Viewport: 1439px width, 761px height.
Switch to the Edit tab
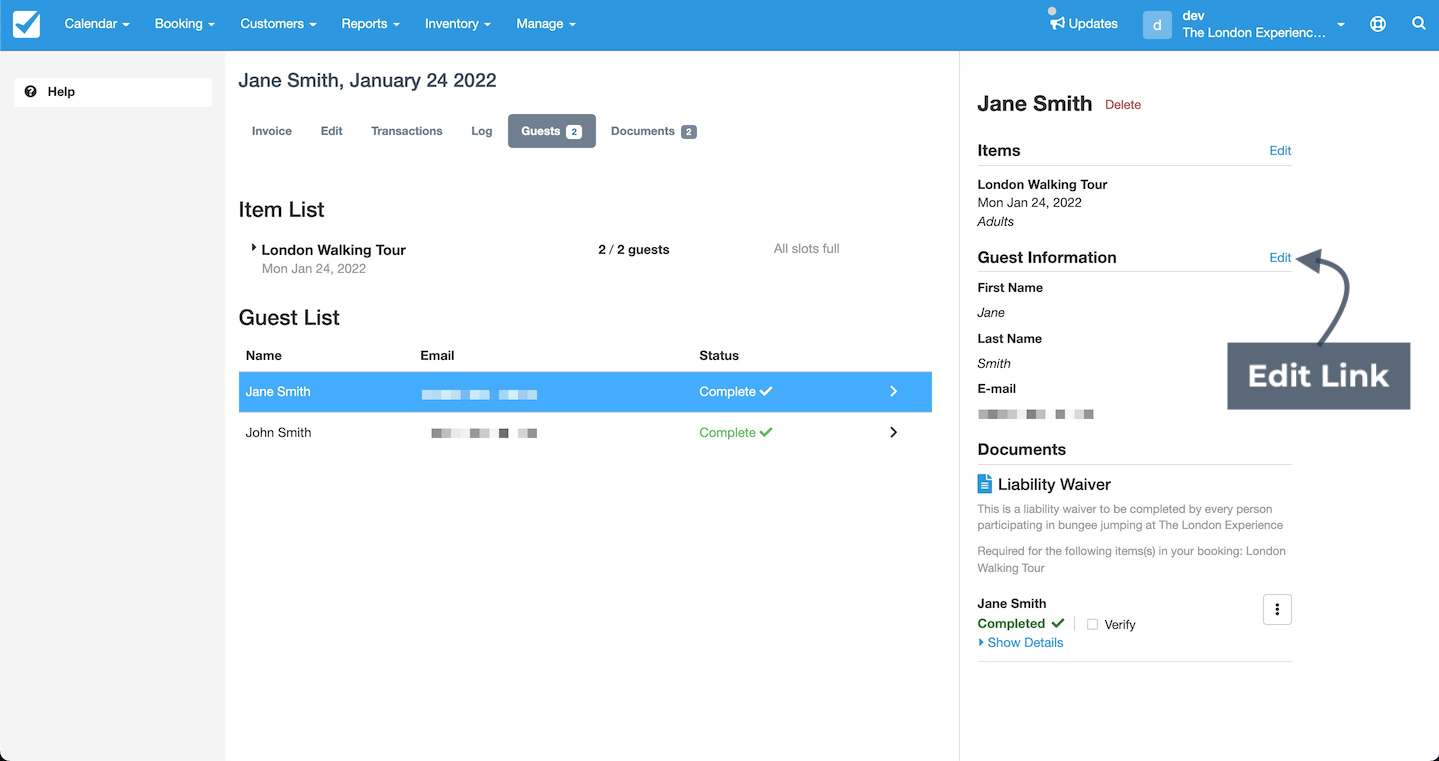pos(332,131)
